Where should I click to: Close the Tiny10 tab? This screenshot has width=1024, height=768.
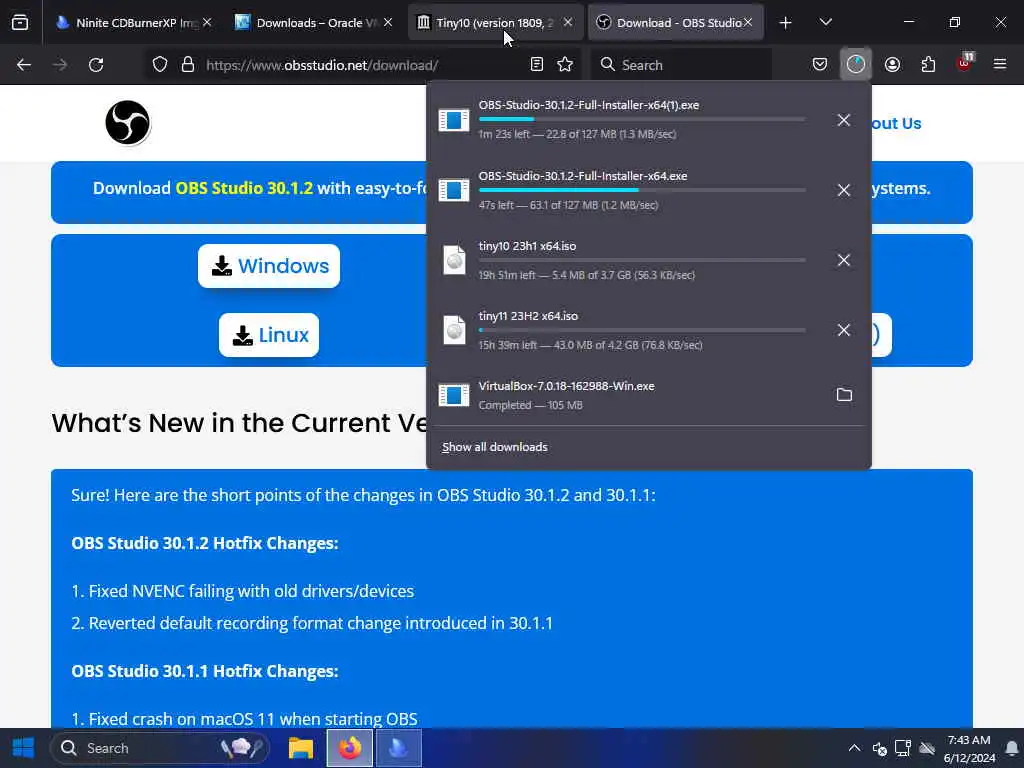(x=568, y=22)
